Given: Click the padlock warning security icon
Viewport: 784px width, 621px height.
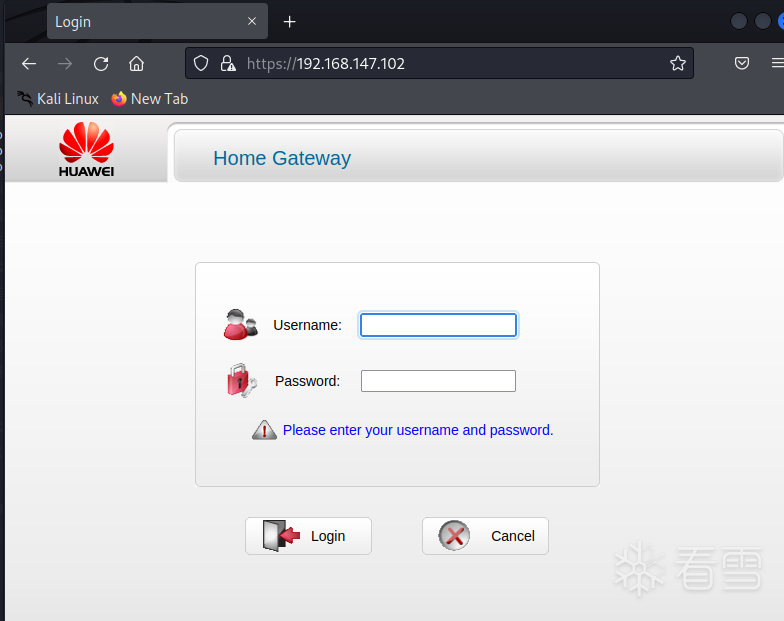Looking at the screenshot, I should (228, 63).
